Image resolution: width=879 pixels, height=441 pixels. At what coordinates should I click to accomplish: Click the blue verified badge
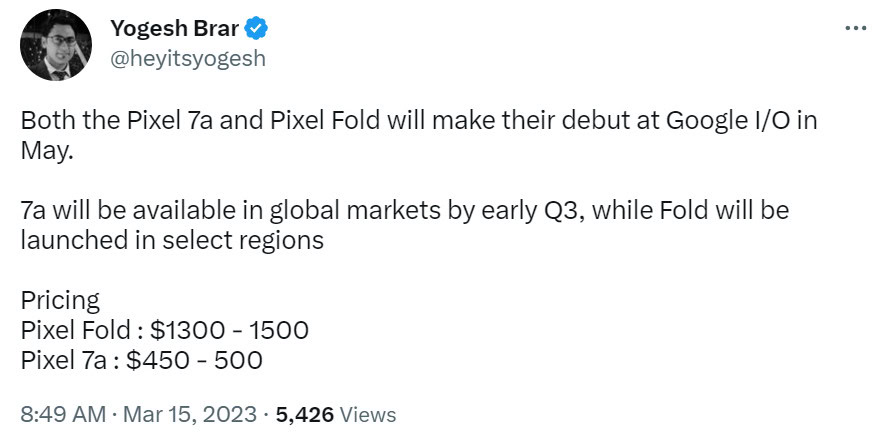255,28
